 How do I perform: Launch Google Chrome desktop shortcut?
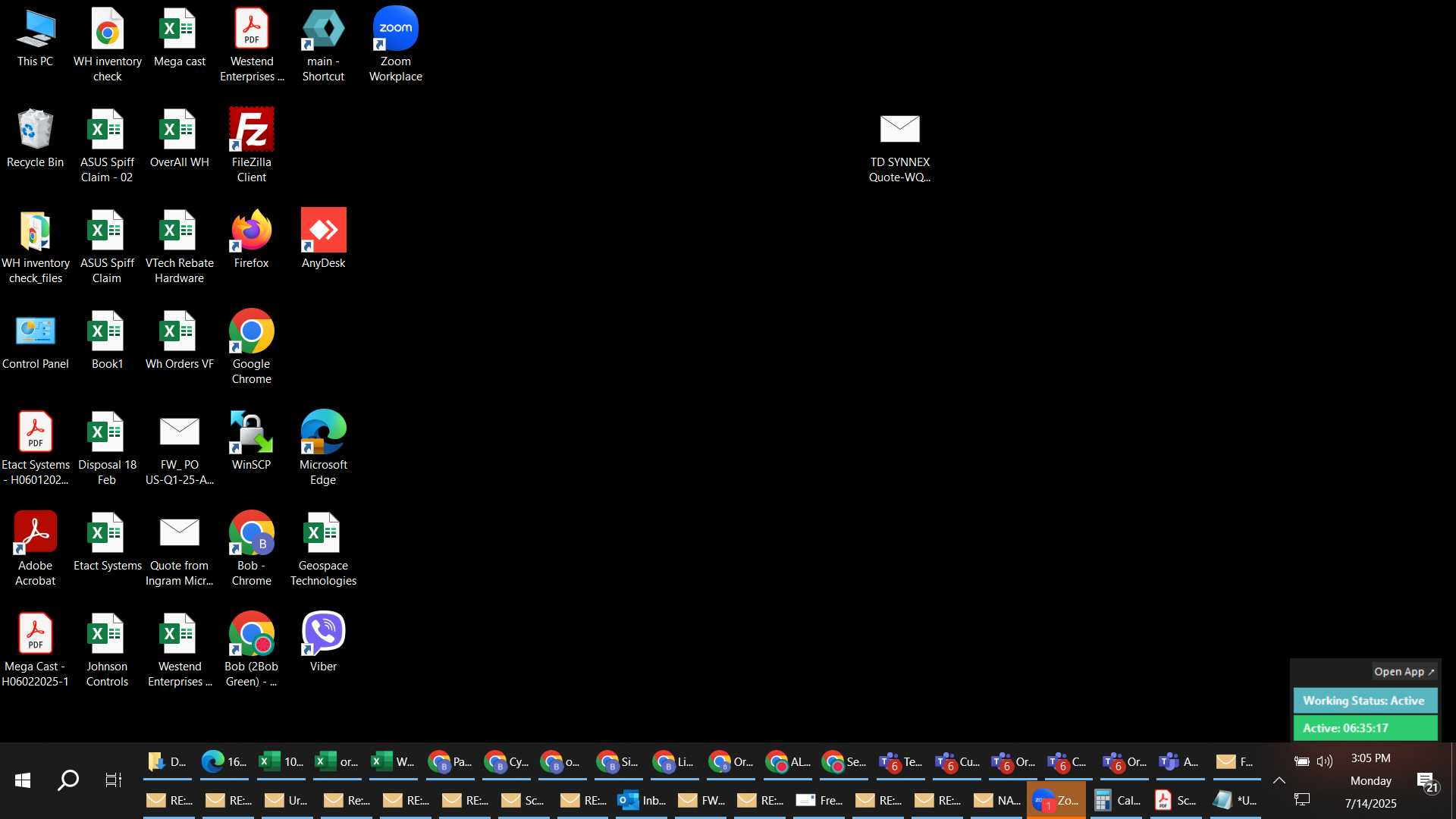pyautogui.click(x=251, y=347)
